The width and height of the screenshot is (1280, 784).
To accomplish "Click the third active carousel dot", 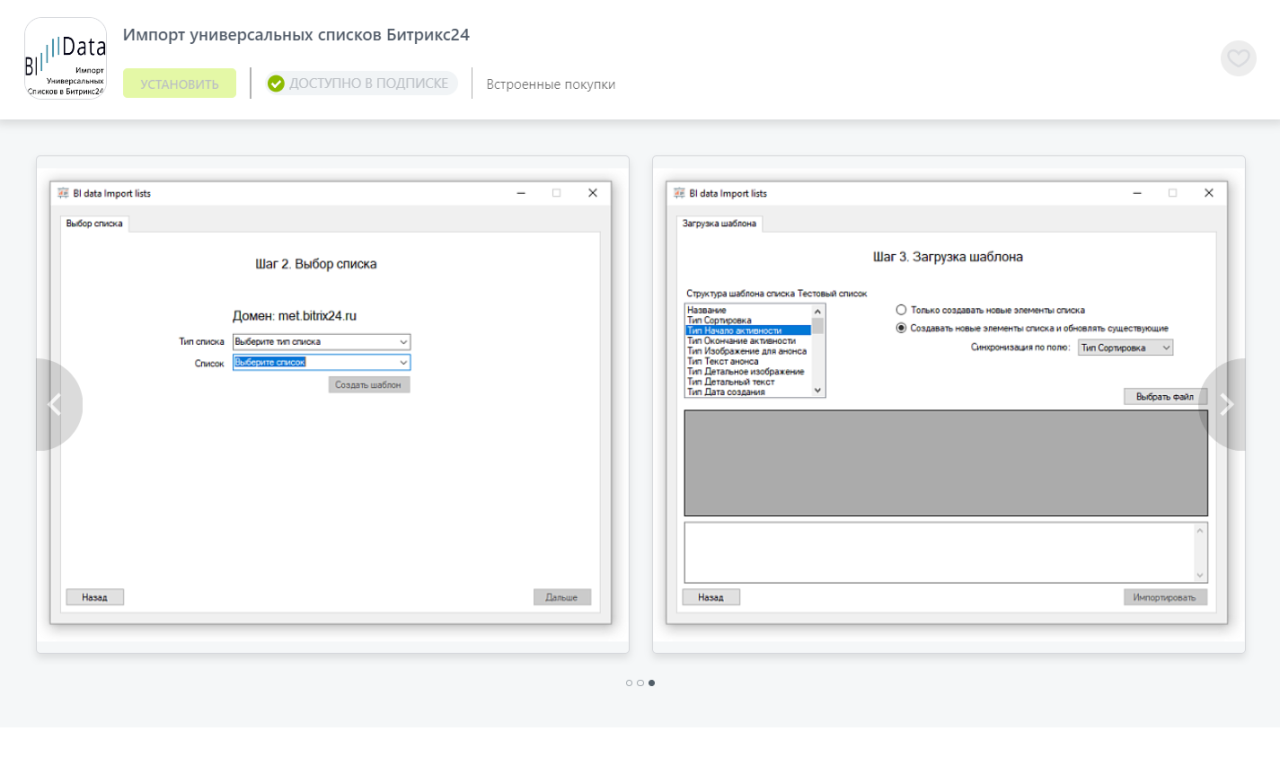I will click(x=652, y=683).
